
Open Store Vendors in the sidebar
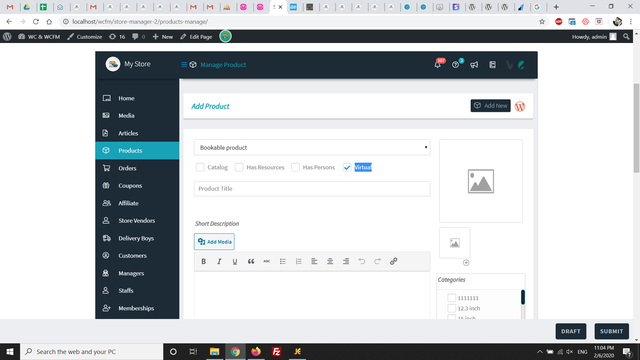(x=137, y=221)
